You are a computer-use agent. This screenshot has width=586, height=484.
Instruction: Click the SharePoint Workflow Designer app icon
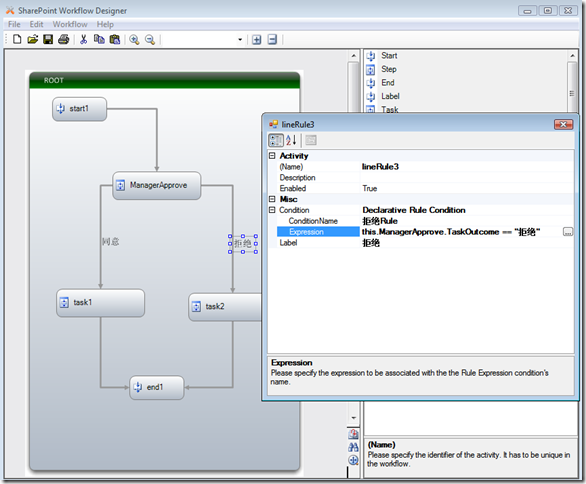pyautogui.click(x=10, y=10)
